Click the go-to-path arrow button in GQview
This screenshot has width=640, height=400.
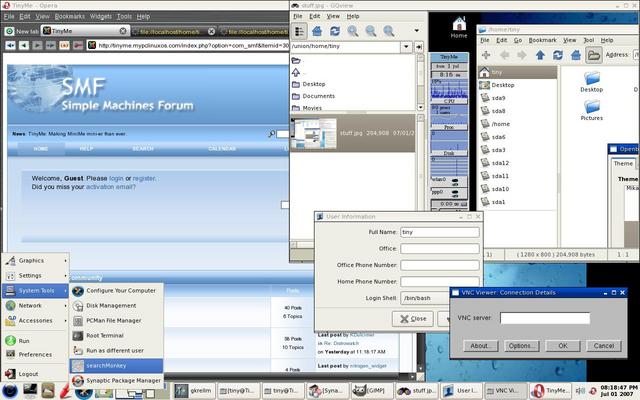[419, 47]
